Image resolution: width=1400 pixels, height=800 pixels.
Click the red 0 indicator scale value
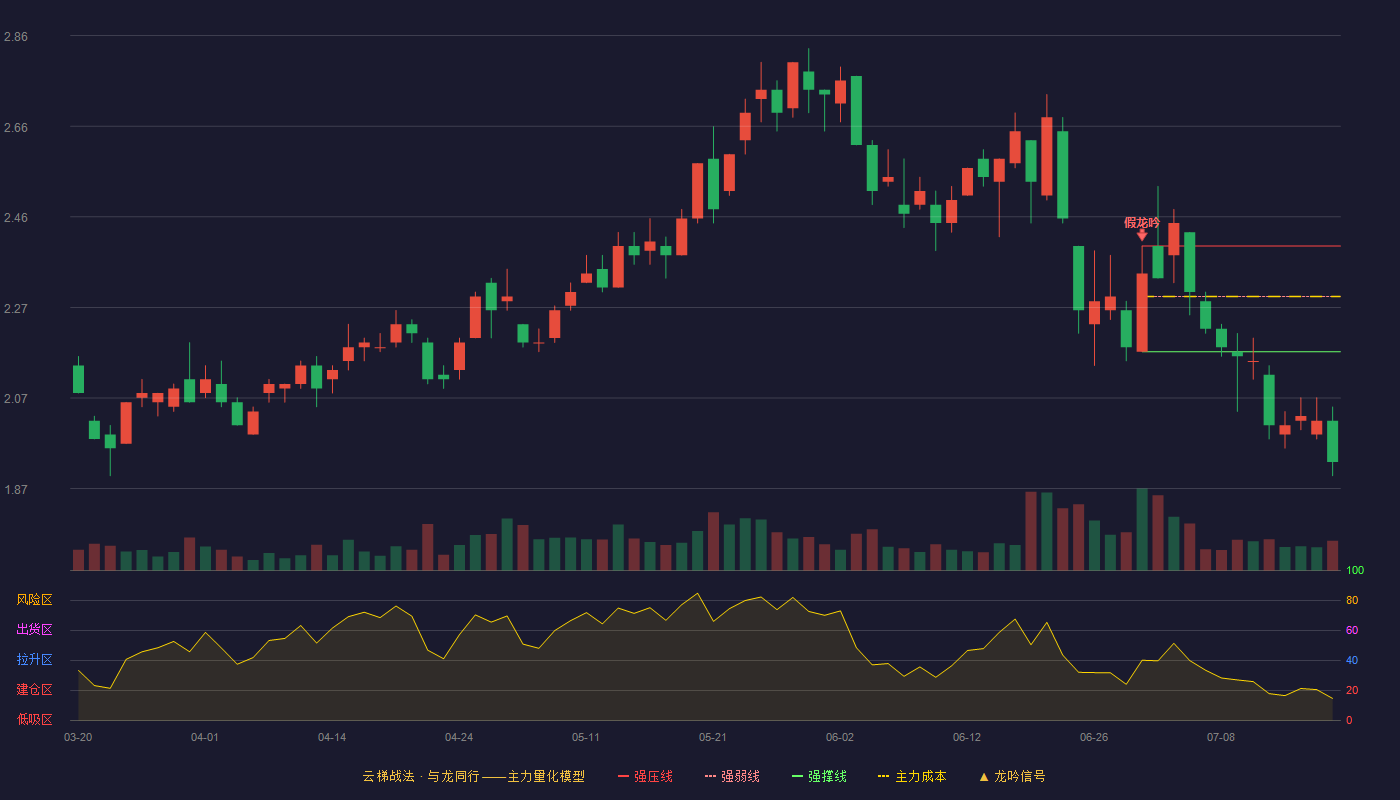(1349, 720)
